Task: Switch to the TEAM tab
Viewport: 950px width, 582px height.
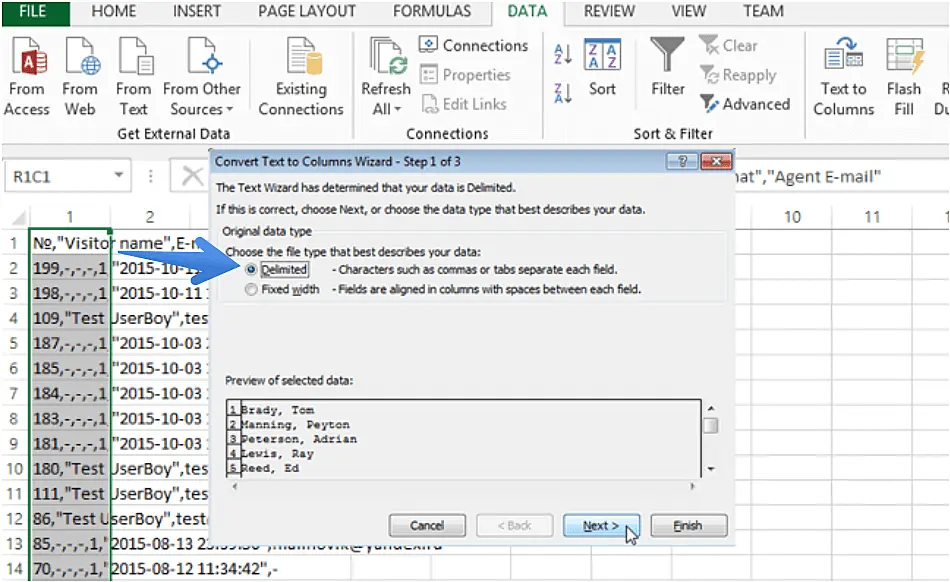Action: 763,12
